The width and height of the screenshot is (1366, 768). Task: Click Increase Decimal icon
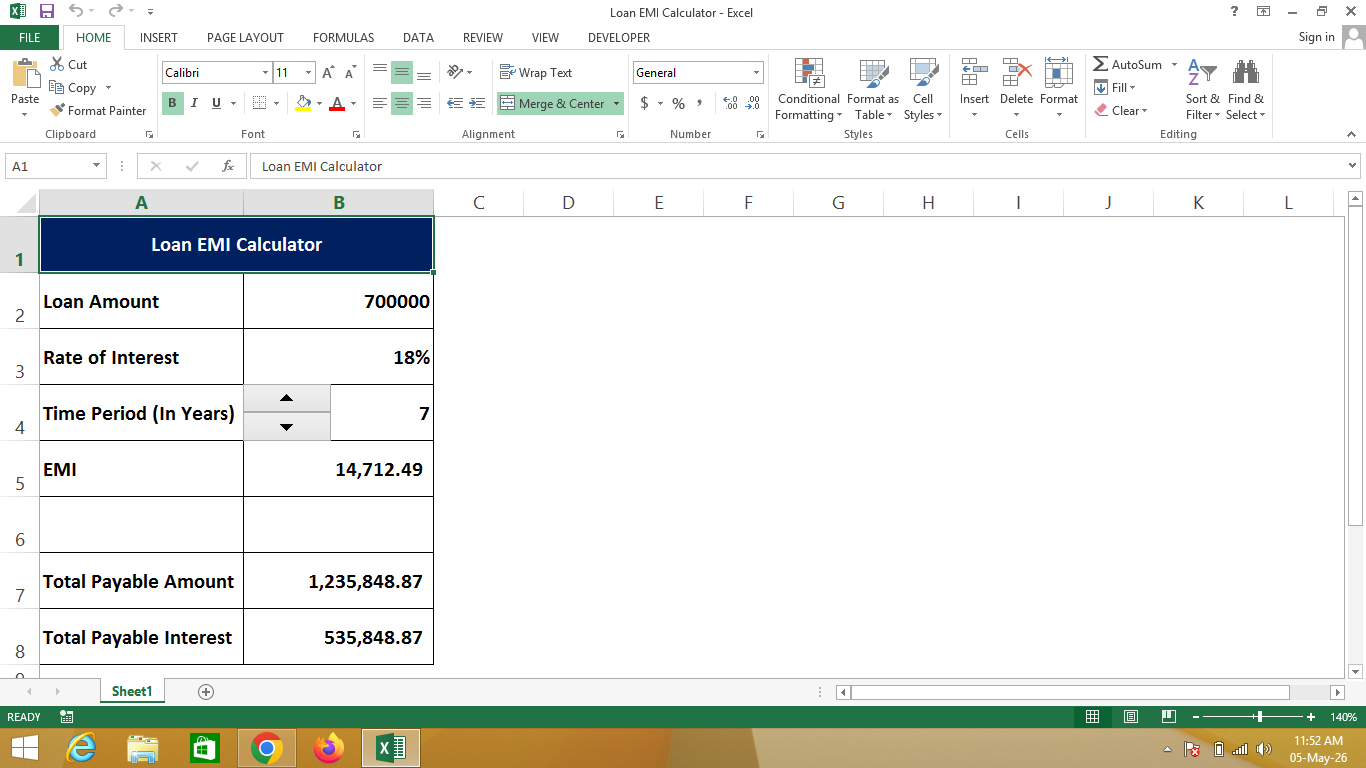tap(730, 103)
